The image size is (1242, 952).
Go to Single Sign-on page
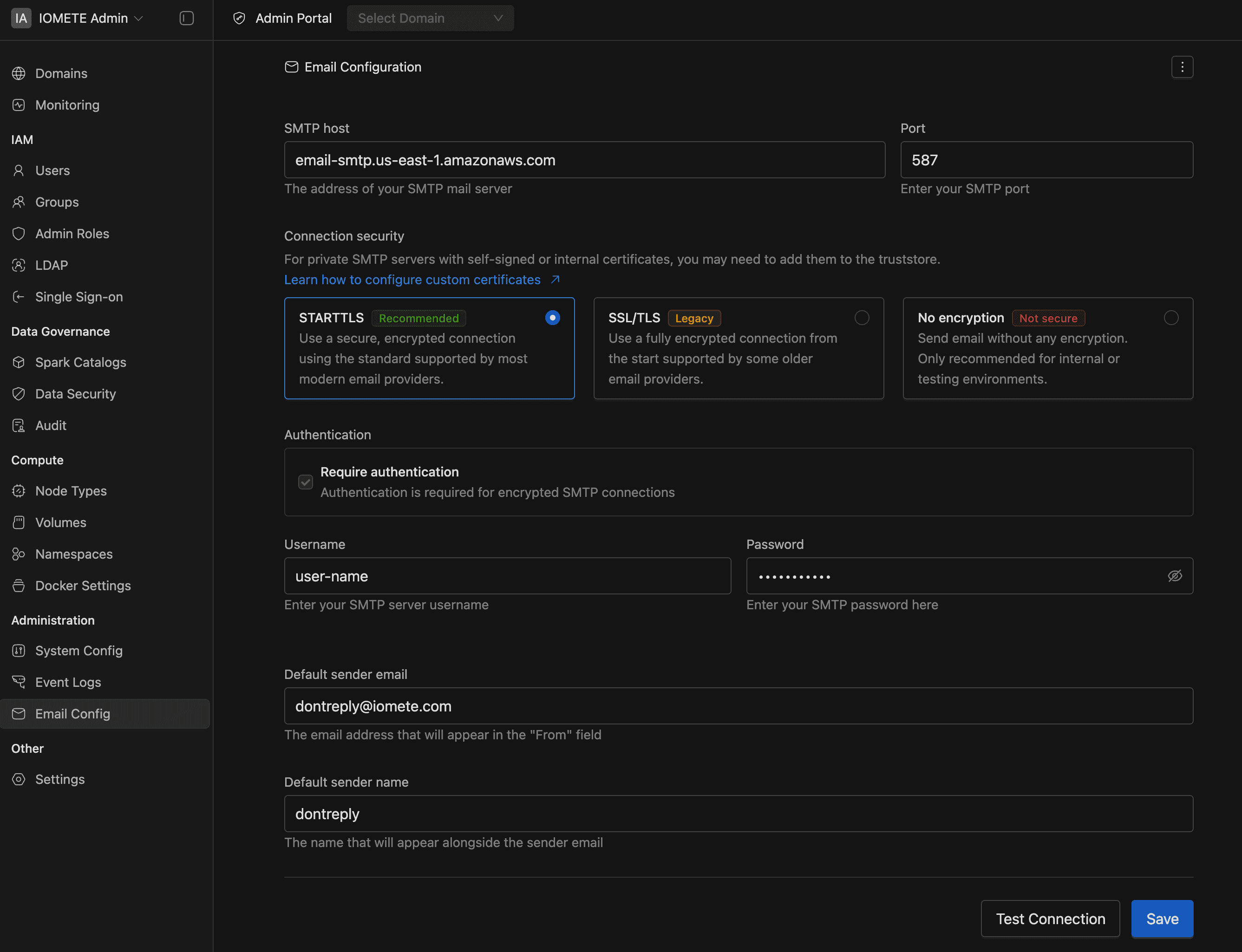click(79, 297)
